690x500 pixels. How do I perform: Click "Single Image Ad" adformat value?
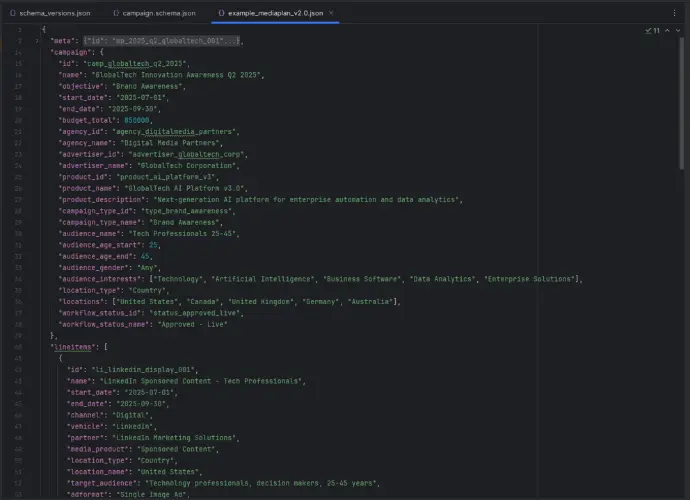click(151, 495)
